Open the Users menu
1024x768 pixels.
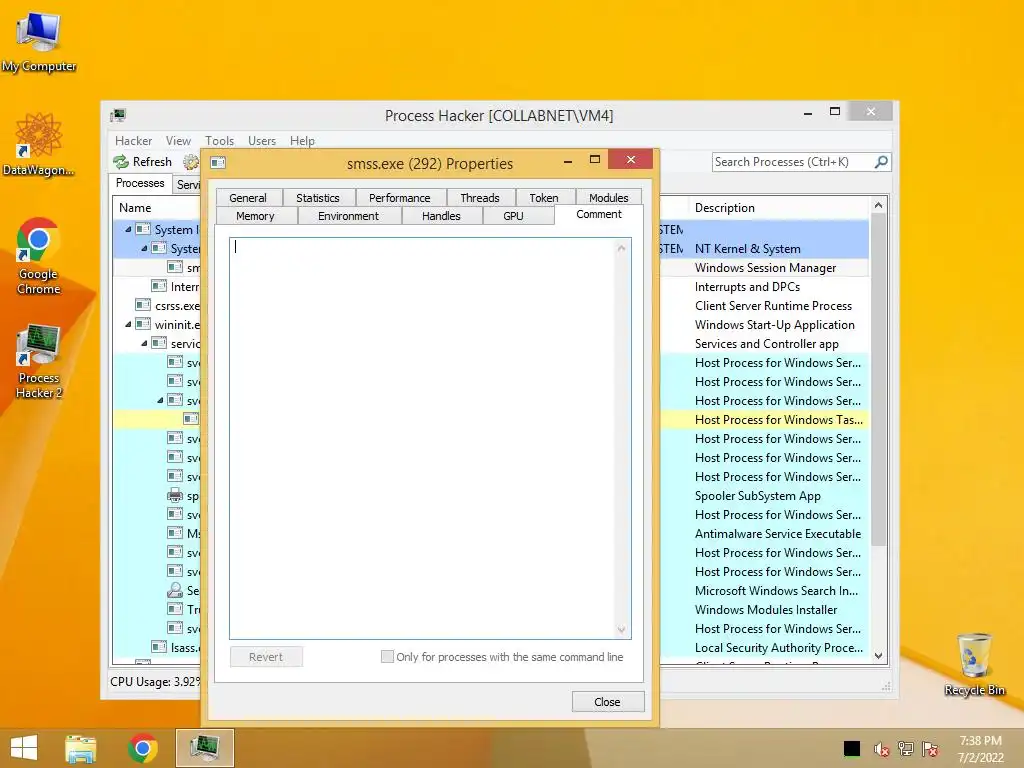[x=262, y=141]
